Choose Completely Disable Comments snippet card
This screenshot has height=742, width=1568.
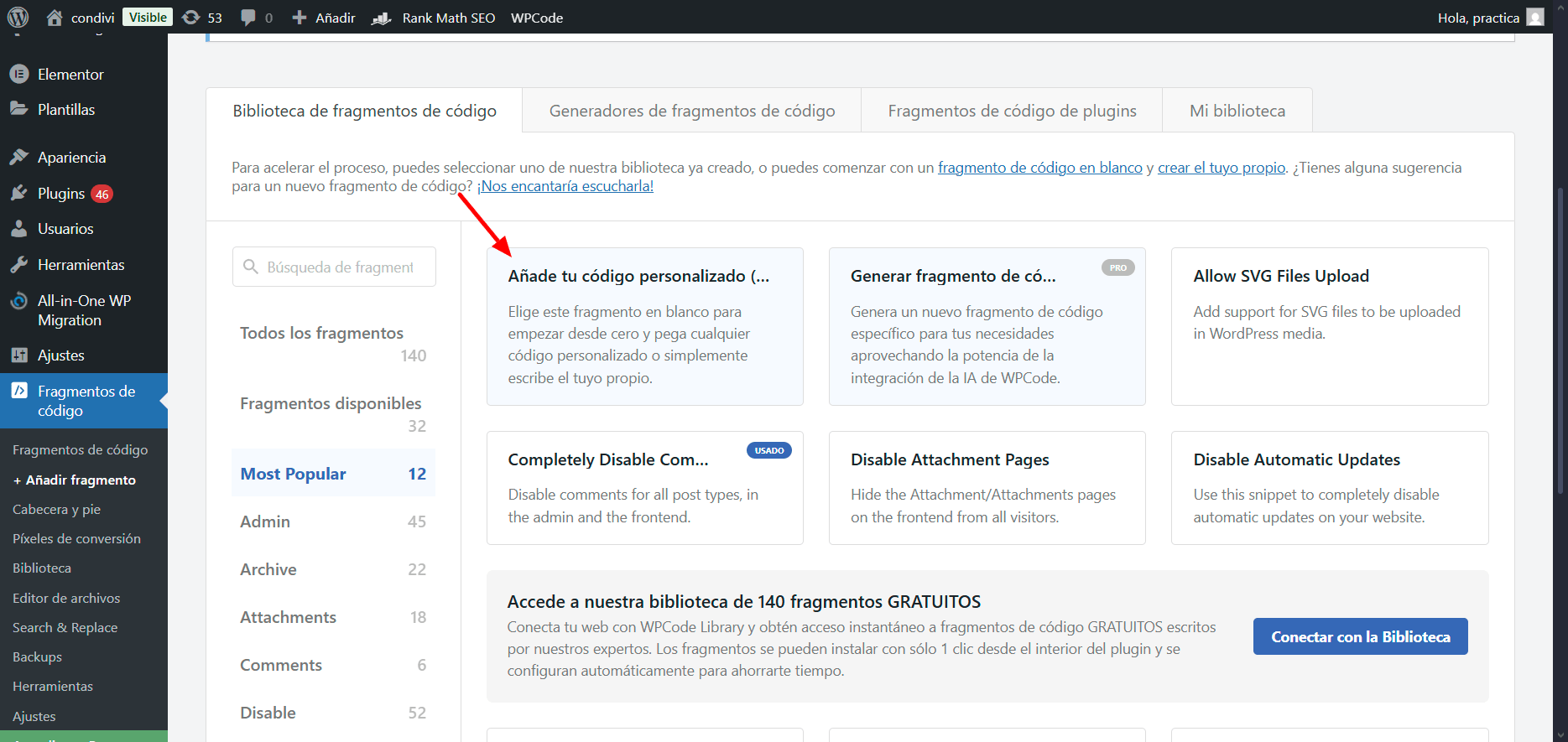645,488
